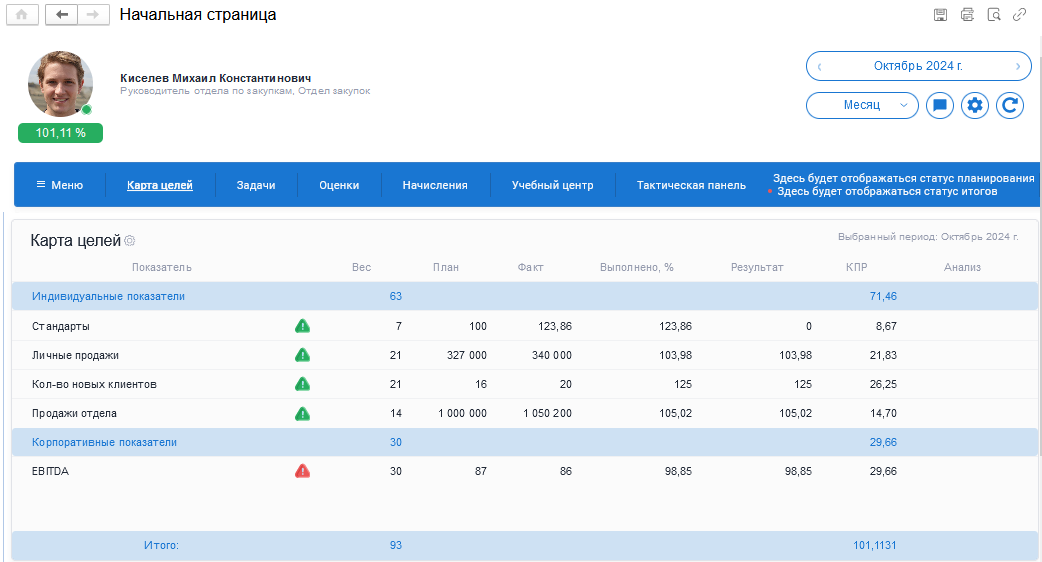The height and width of the screenshot is (562, 1042).
Task: Click the save (floppy disk) icon
Action: pyautogui.click(x=940, y=15)
